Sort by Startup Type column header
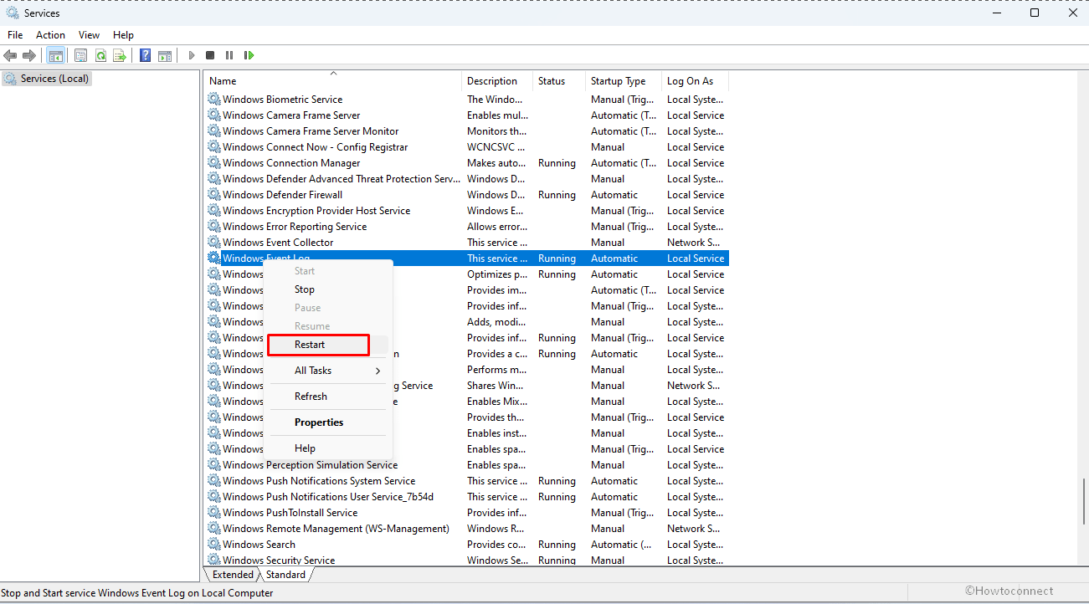 tap(623, 81)
